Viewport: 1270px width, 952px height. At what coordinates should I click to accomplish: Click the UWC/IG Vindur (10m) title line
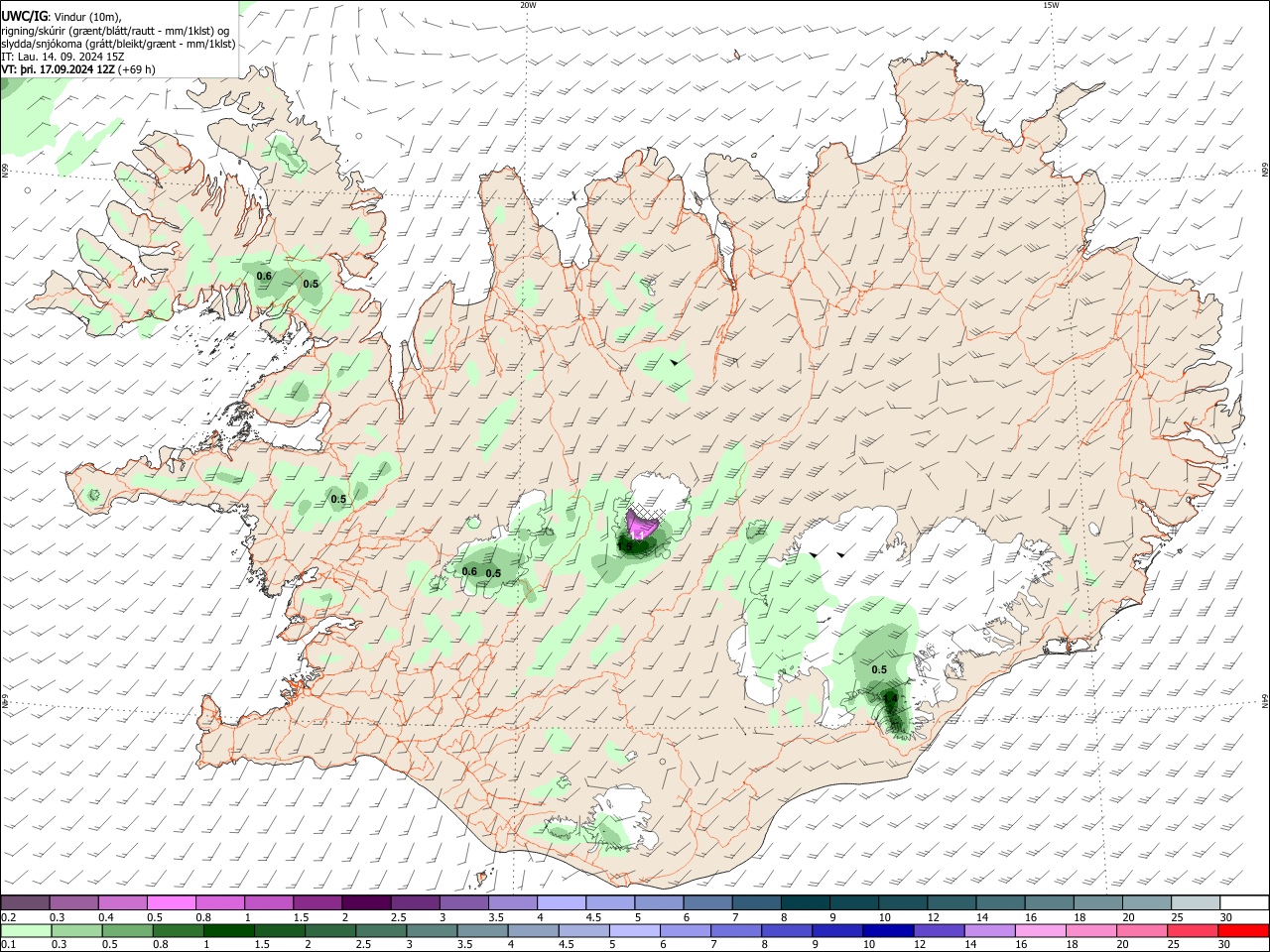point(60,16)
